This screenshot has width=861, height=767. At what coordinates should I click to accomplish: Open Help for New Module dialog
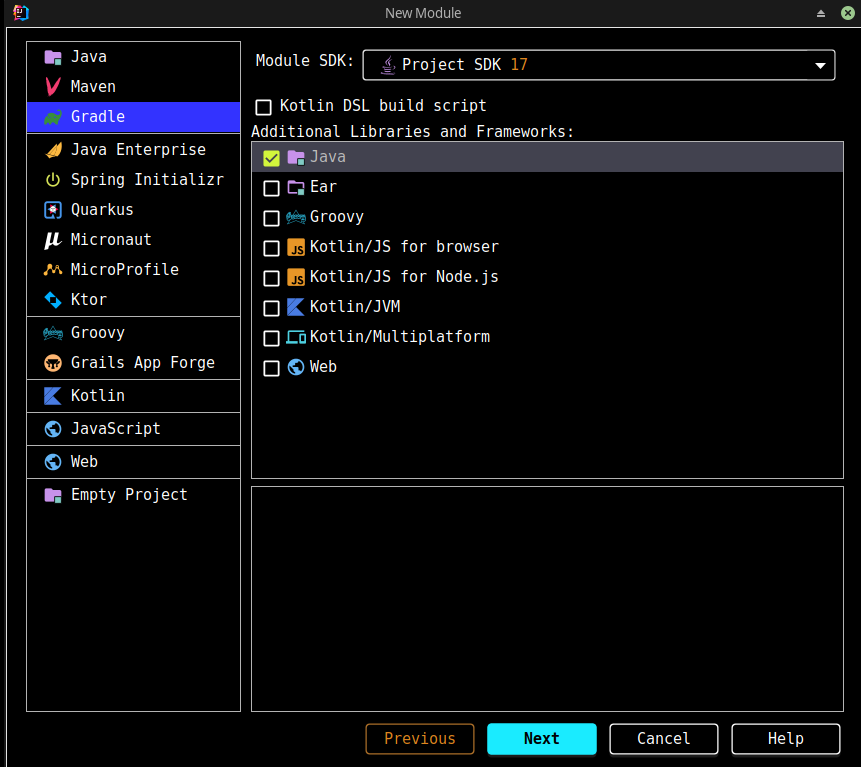click(x=785, y=739)
